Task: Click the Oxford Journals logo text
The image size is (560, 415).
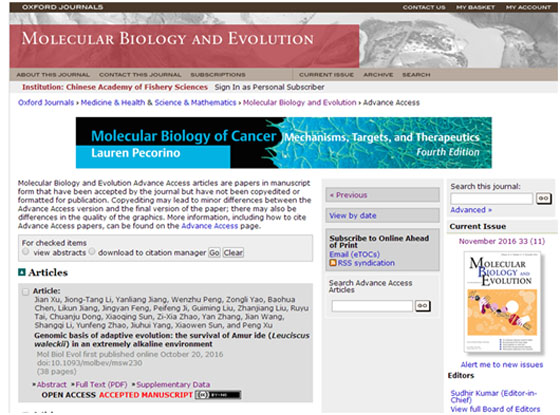Action: pyautogui.click(x=62, y=7)
